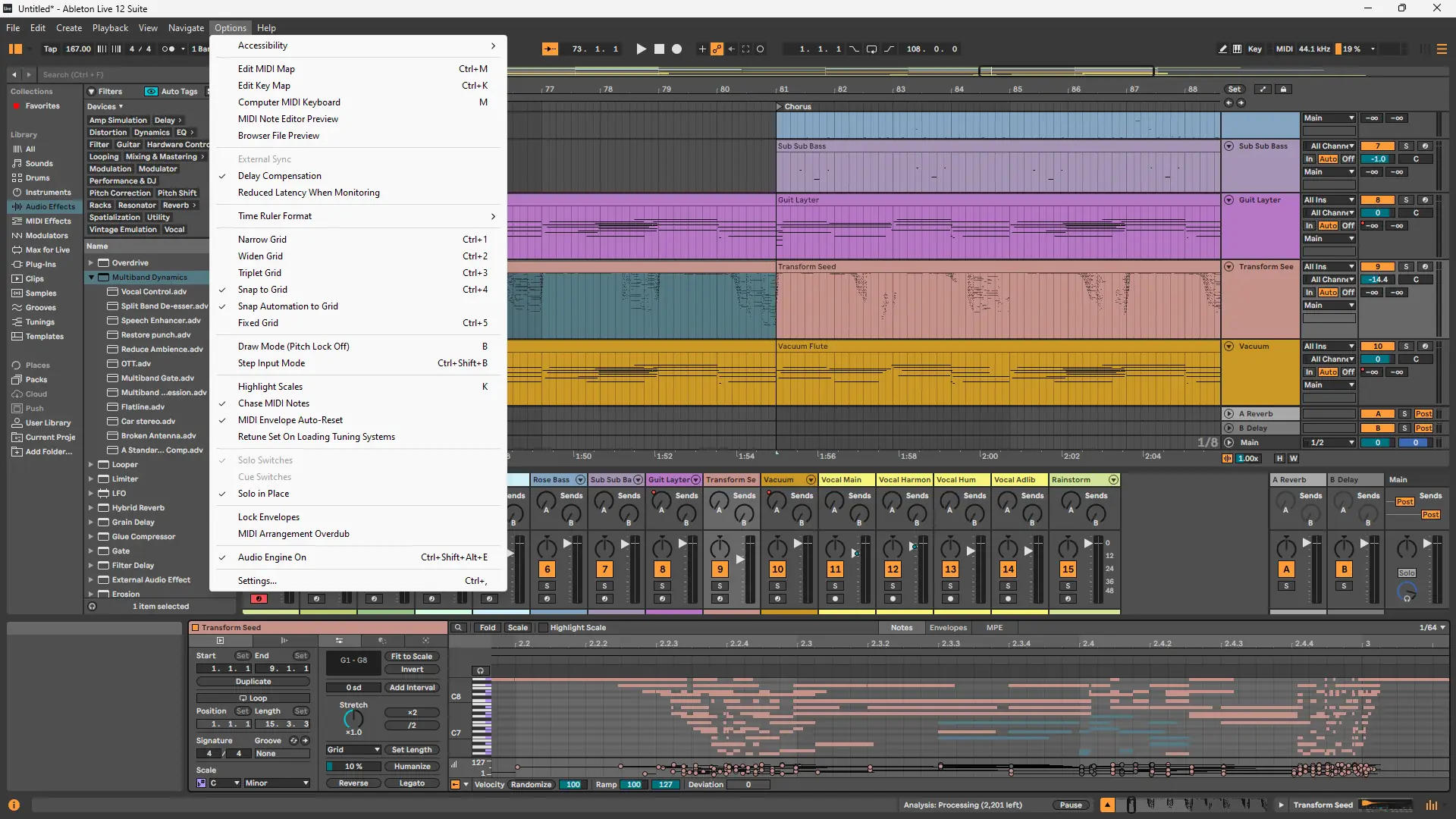Toggle the Automation Arm button
Image resolution: width=1456 pixels, height=819 pixels.
coord(717,49)
